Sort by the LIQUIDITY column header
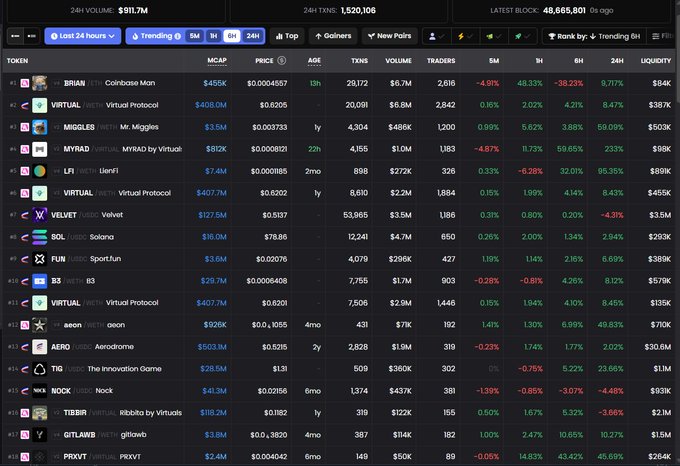Screen dimensions: 680x466 pyautogui.click(x=656, y=61)
